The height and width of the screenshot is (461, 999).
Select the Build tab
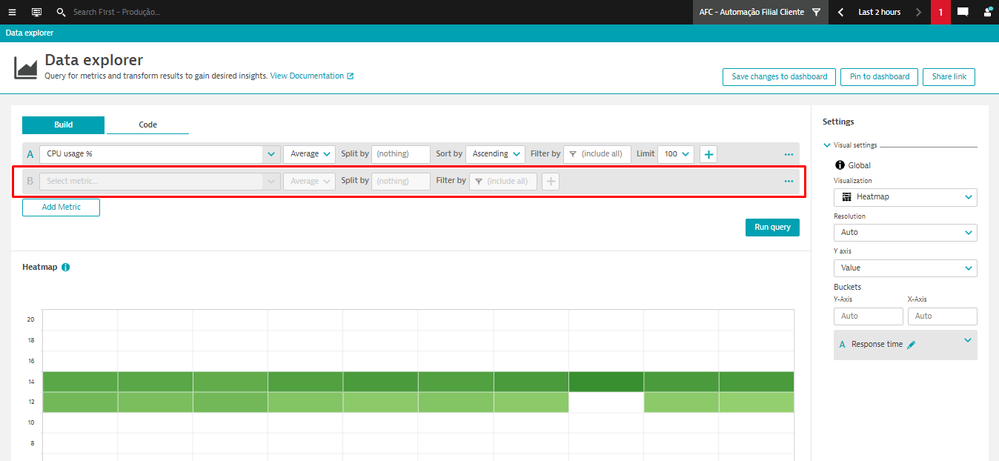63,125
